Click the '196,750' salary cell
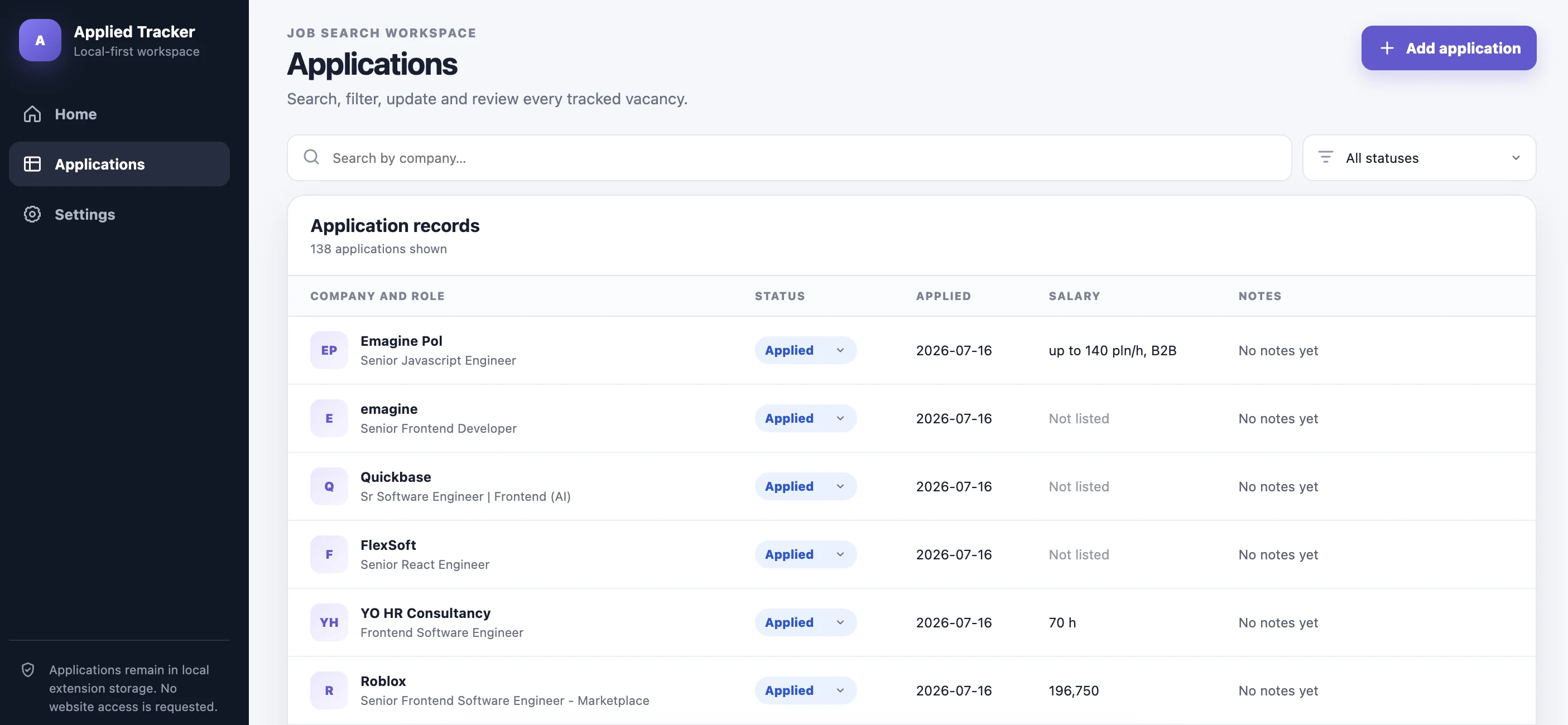The image size is (1568, 725). click(x=1074, y=691)
